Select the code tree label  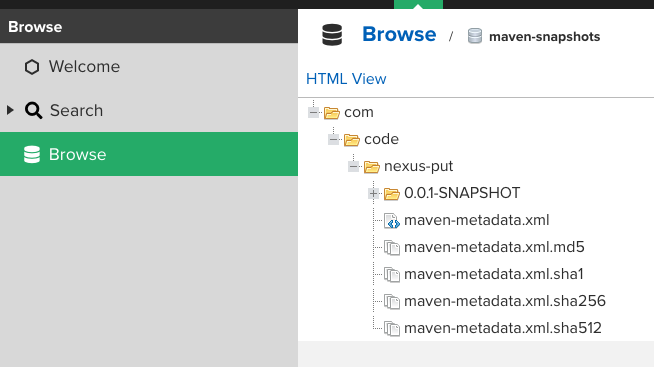coord(381,139)
